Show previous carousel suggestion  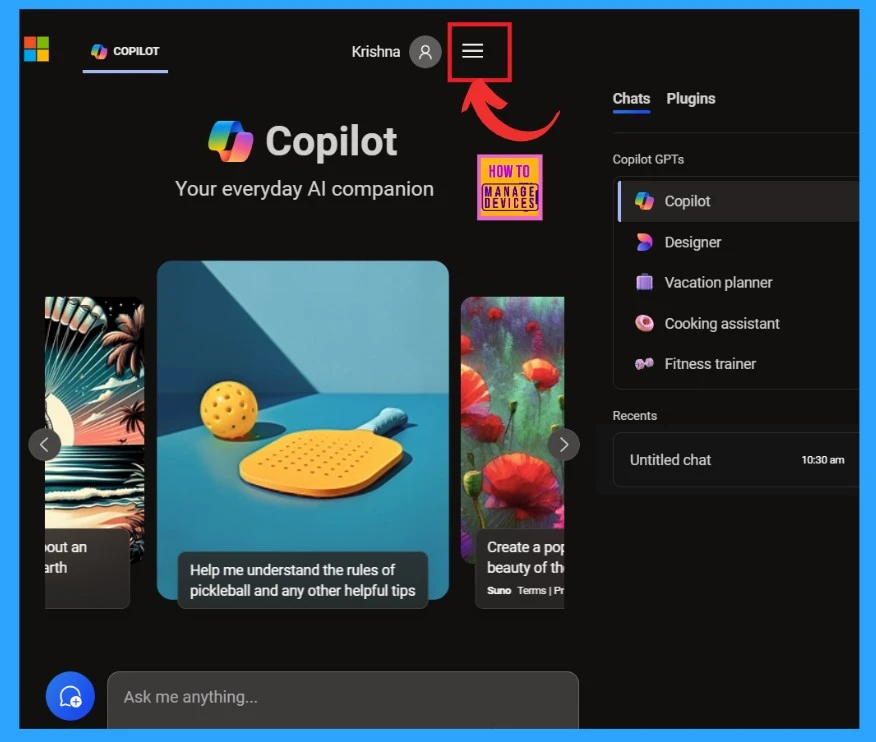pos(45,445)
